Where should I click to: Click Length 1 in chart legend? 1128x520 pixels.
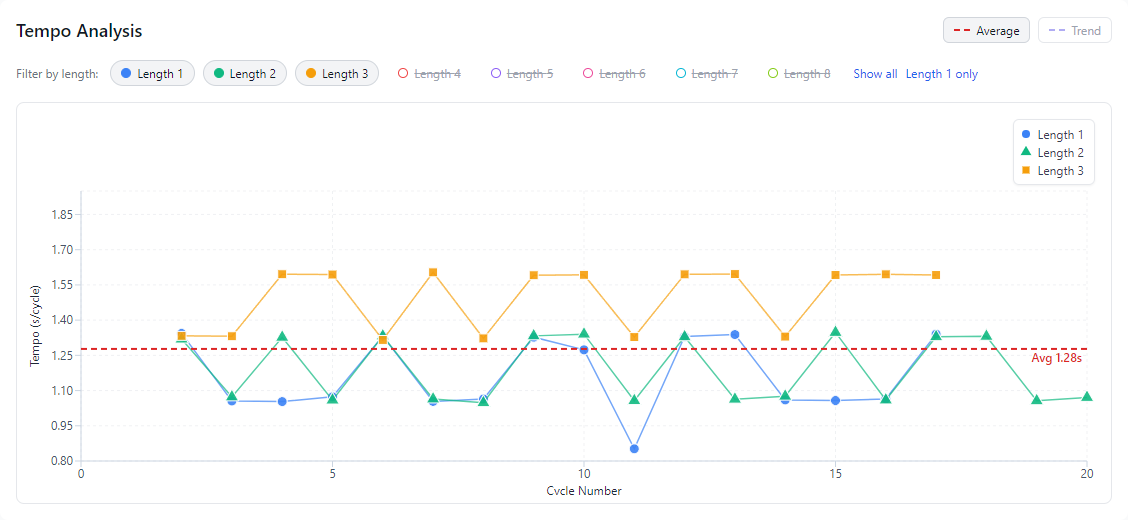[x=1052, y=134]
